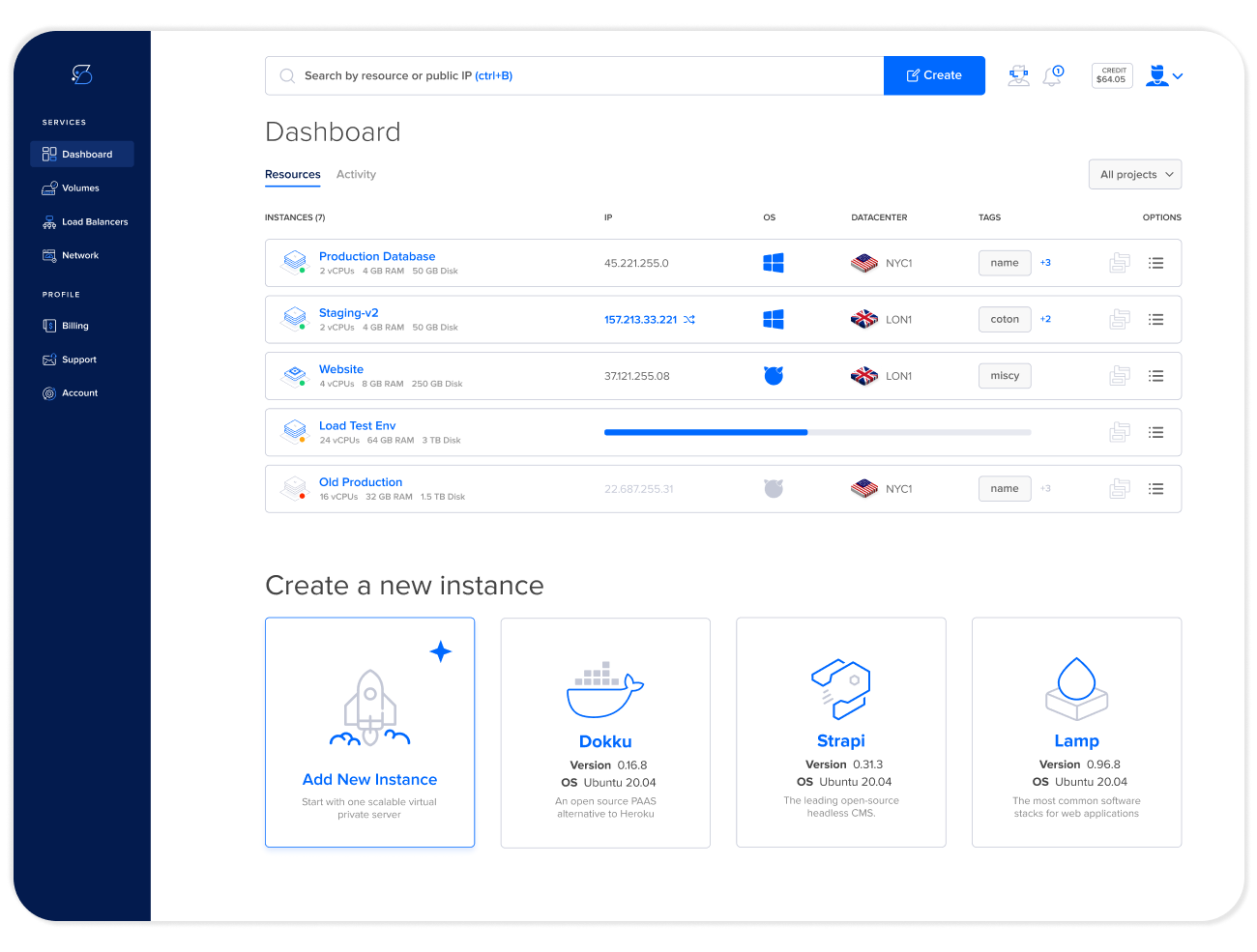Viewport: 1257px width, 952px height.
Task: Open console icon for Website
Action: click(1120, 376)
